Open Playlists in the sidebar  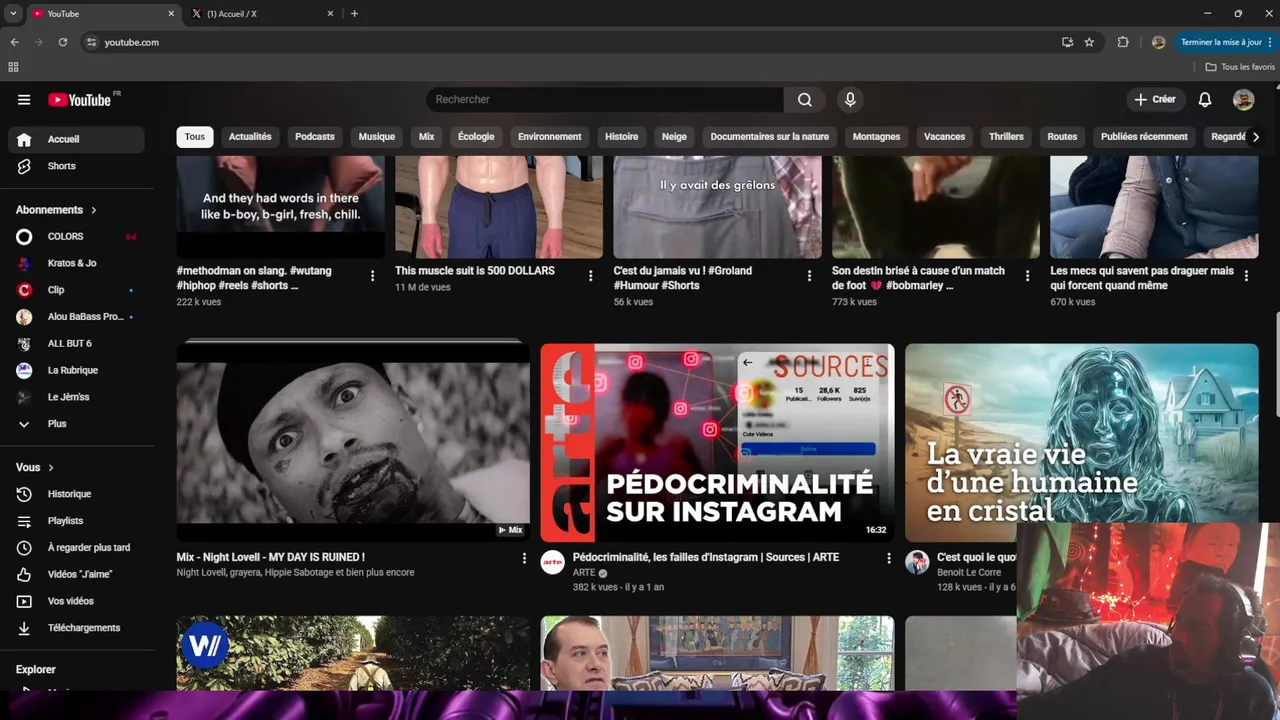click(76, 521)
